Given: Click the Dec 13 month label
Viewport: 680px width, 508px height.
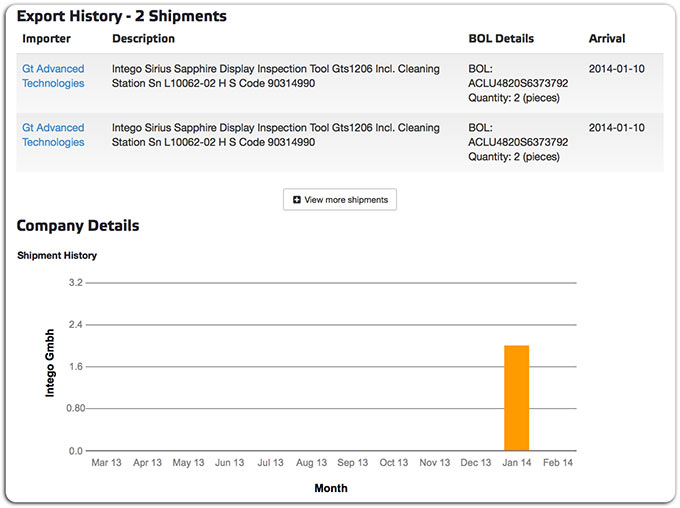Looking at the screenshot, I should [x=476, y=463].
